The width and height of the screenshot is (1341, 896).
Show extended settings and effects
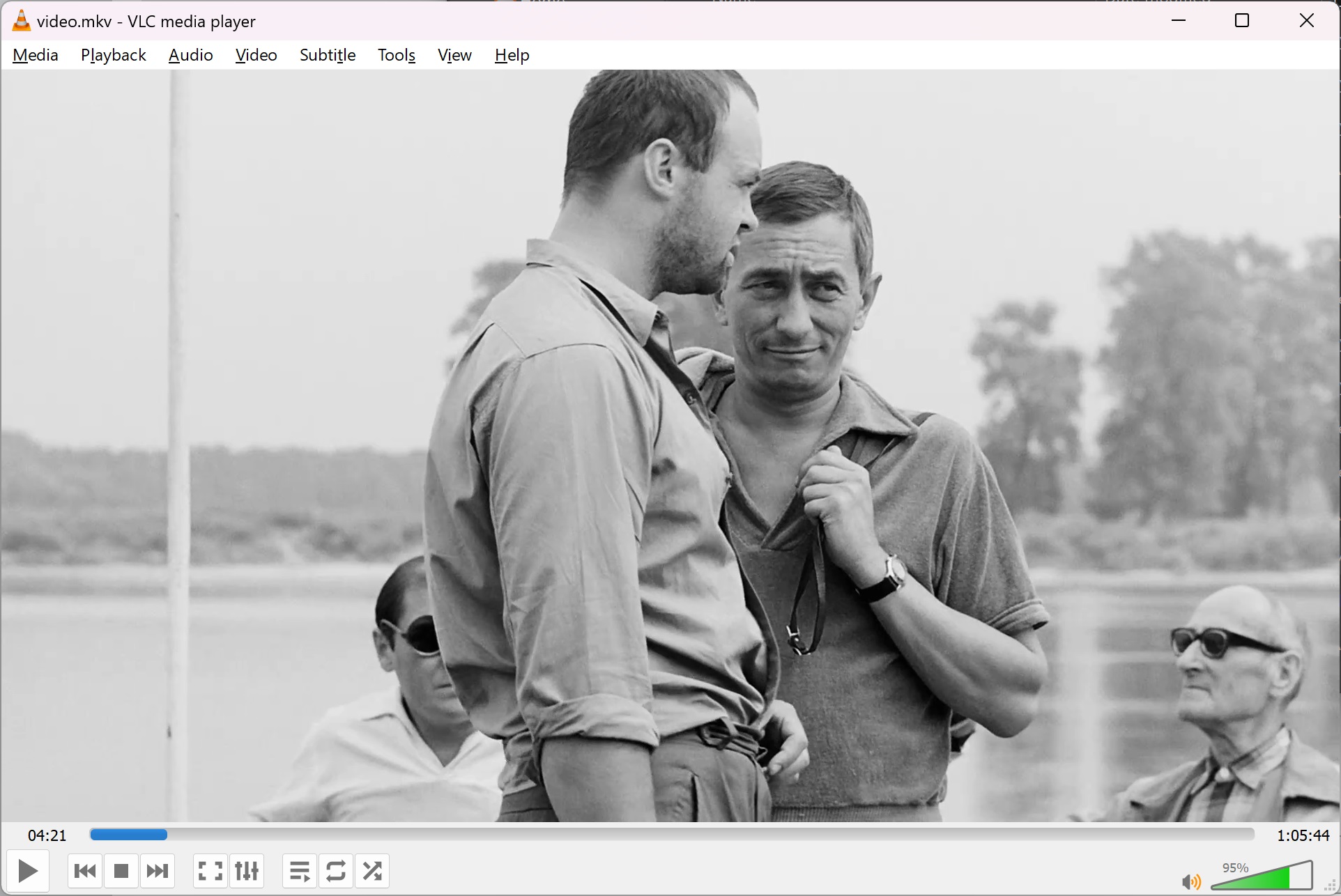(x=247, y=871)
